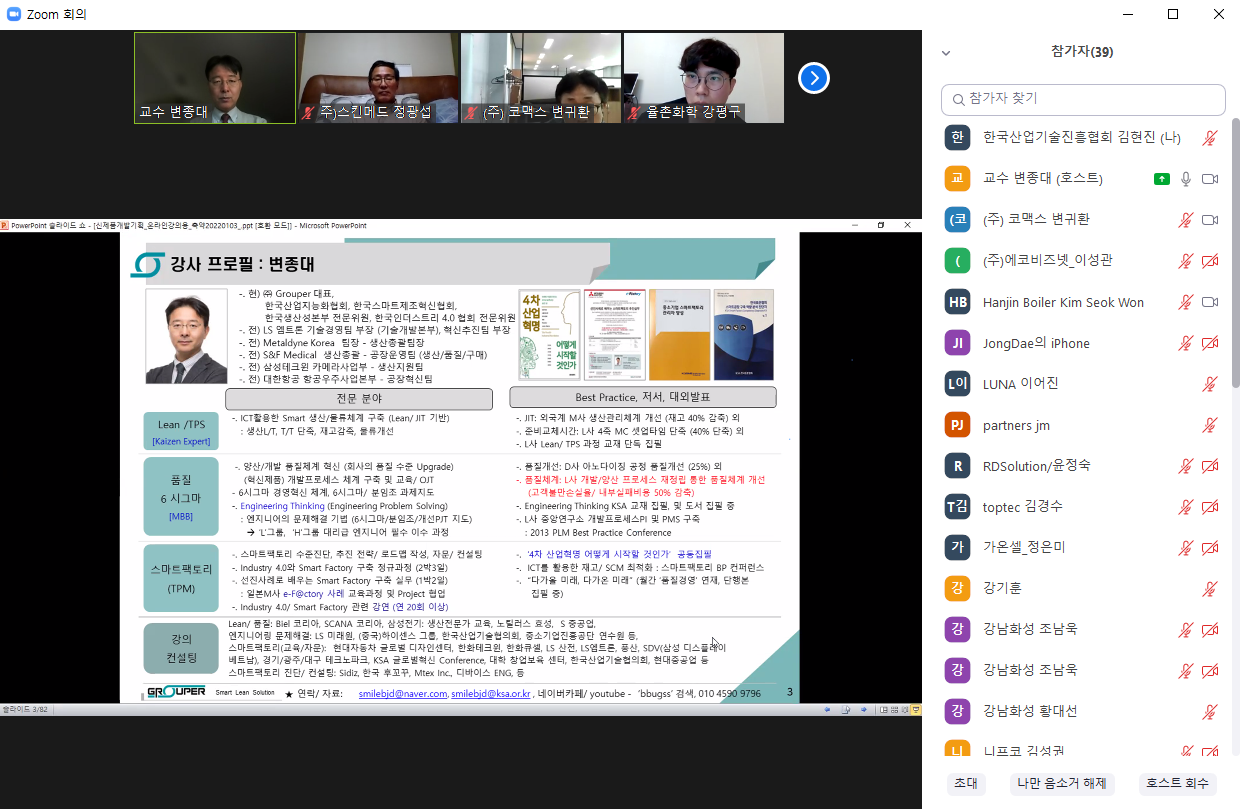Image resolution: width=1241 pixels, height=809 pixels.
Task: Open the smilebjd@naver.com link on the slide
Action: point(403,693)
